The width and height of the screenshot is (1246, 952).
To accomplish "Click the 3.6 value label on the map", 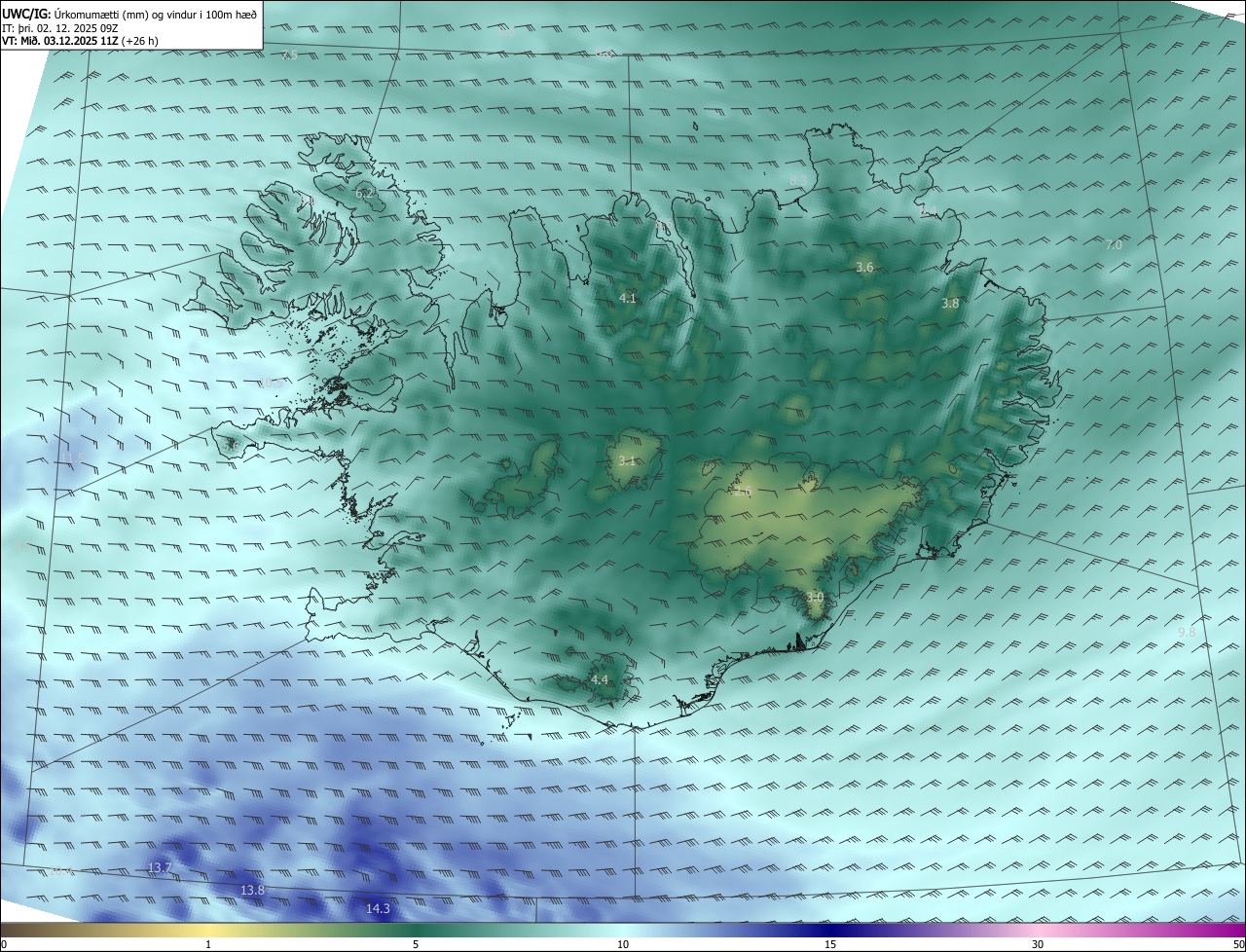I will tap(864, 268).
